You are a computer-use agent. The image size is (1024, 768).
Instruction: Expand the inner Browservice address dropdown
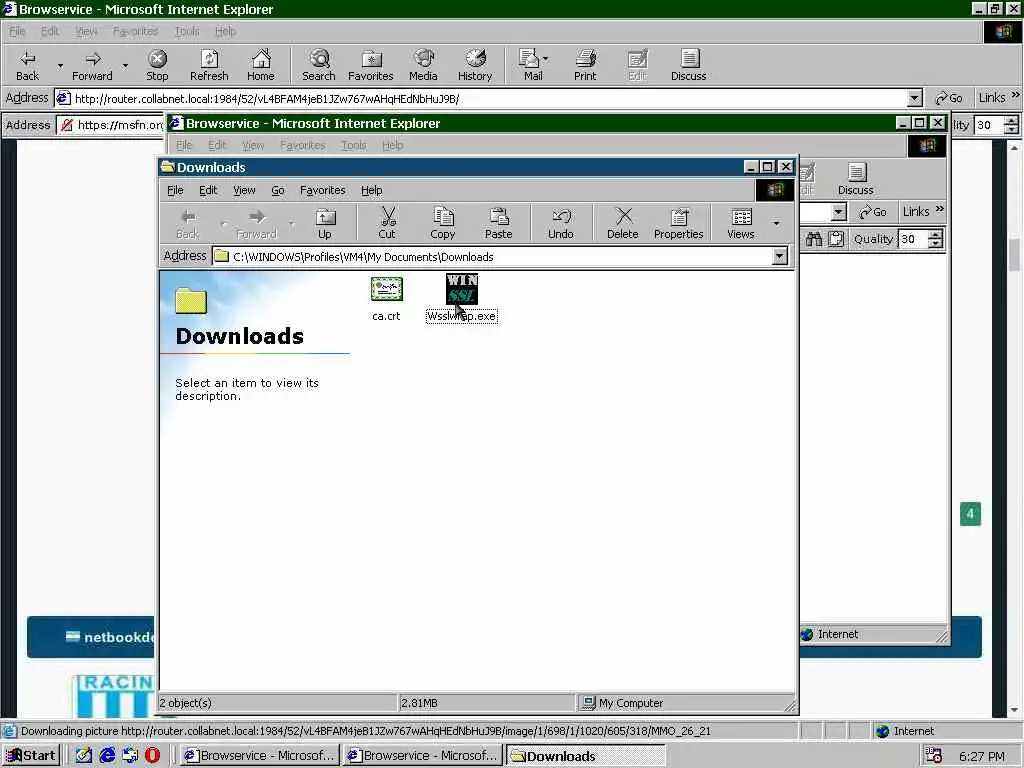(839, 212)
